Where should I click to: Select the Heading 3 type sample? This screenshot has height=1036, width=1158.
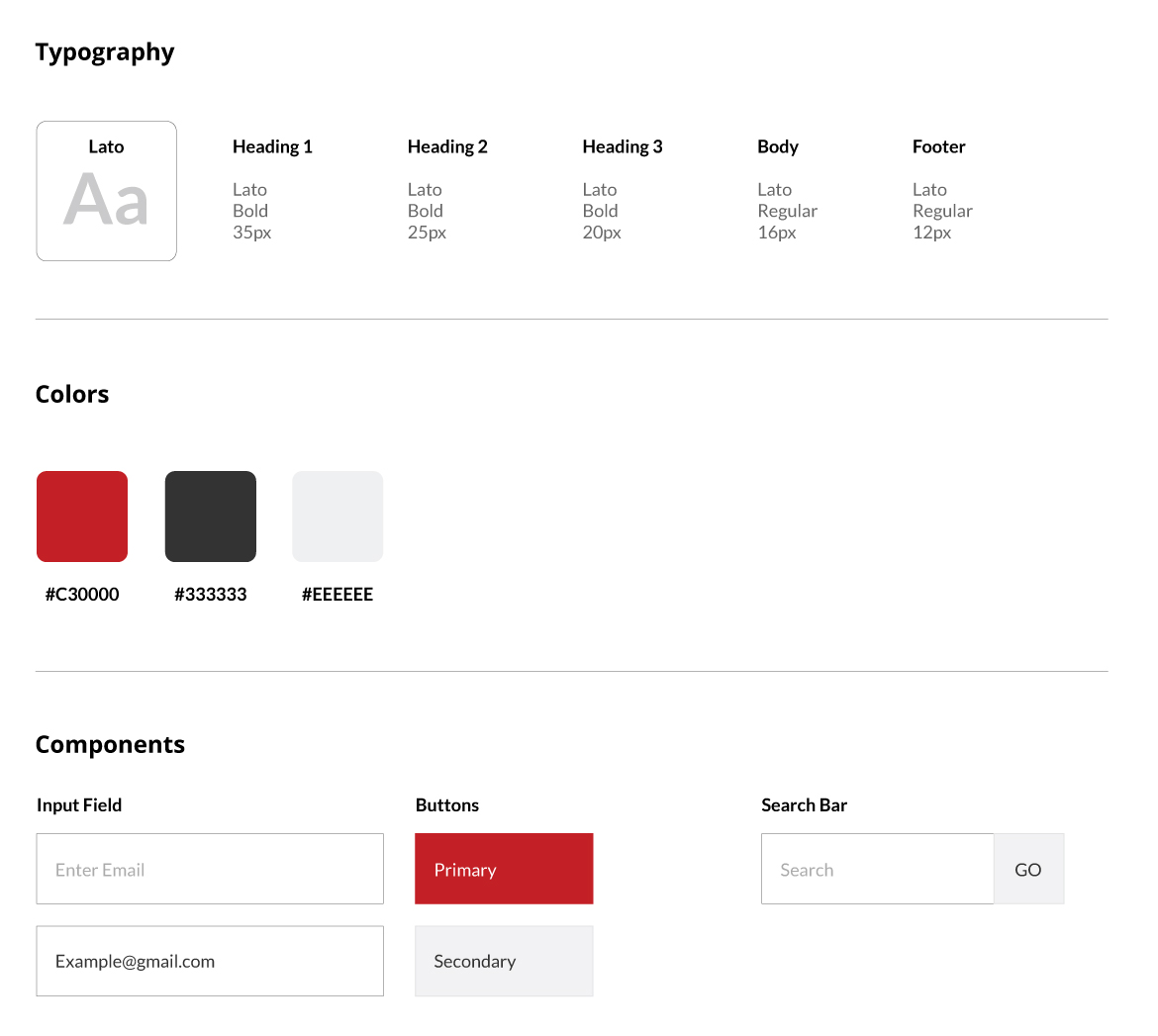point(623,188)
